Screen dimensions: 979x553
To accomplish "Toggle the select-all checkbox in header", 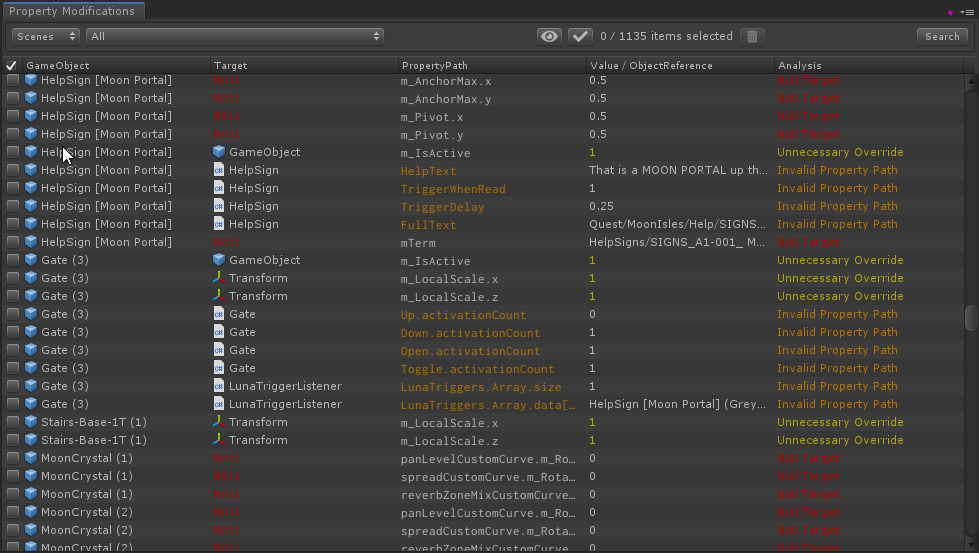I will coord(12,65).
